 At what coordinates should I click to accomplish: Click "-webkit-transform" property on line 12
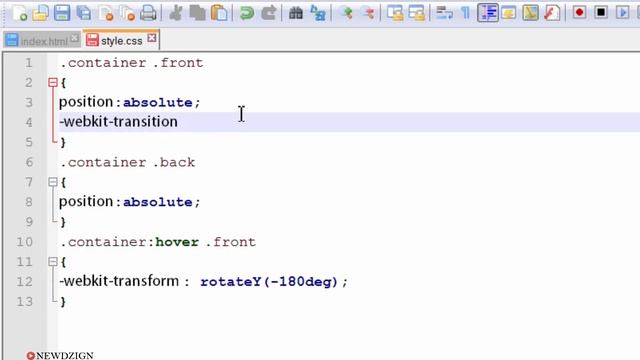[x=119, y=281]
